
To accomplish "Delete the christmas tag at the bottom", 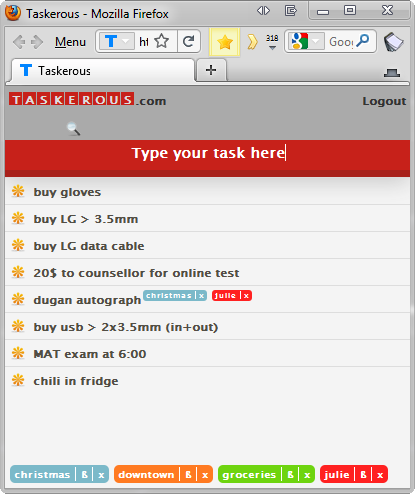I will (101, 475).
